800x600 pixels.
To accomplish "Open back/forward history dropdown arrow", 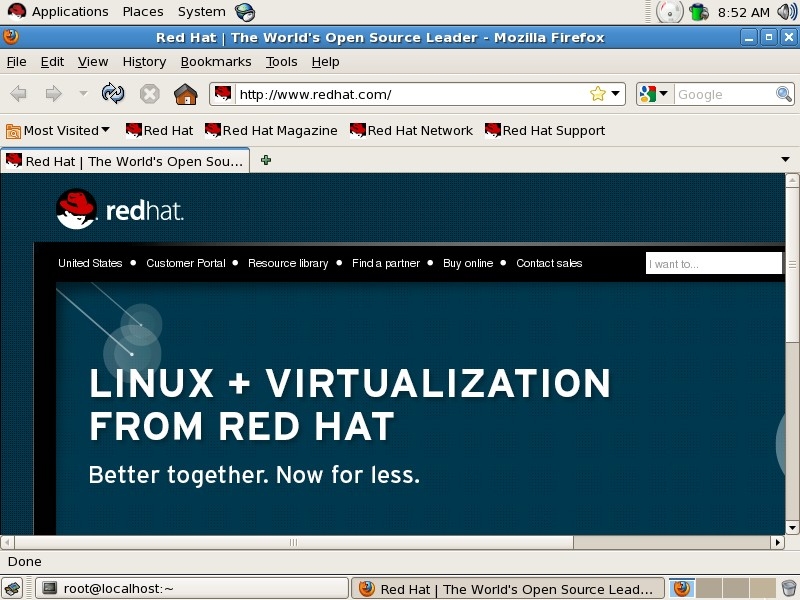I will [83, 94].
